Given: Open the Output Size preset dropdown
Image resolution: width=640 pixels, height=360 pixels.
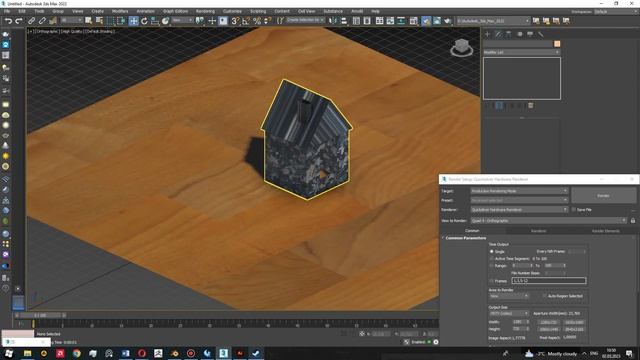Looking at the screenshot, I should [509, 313].
